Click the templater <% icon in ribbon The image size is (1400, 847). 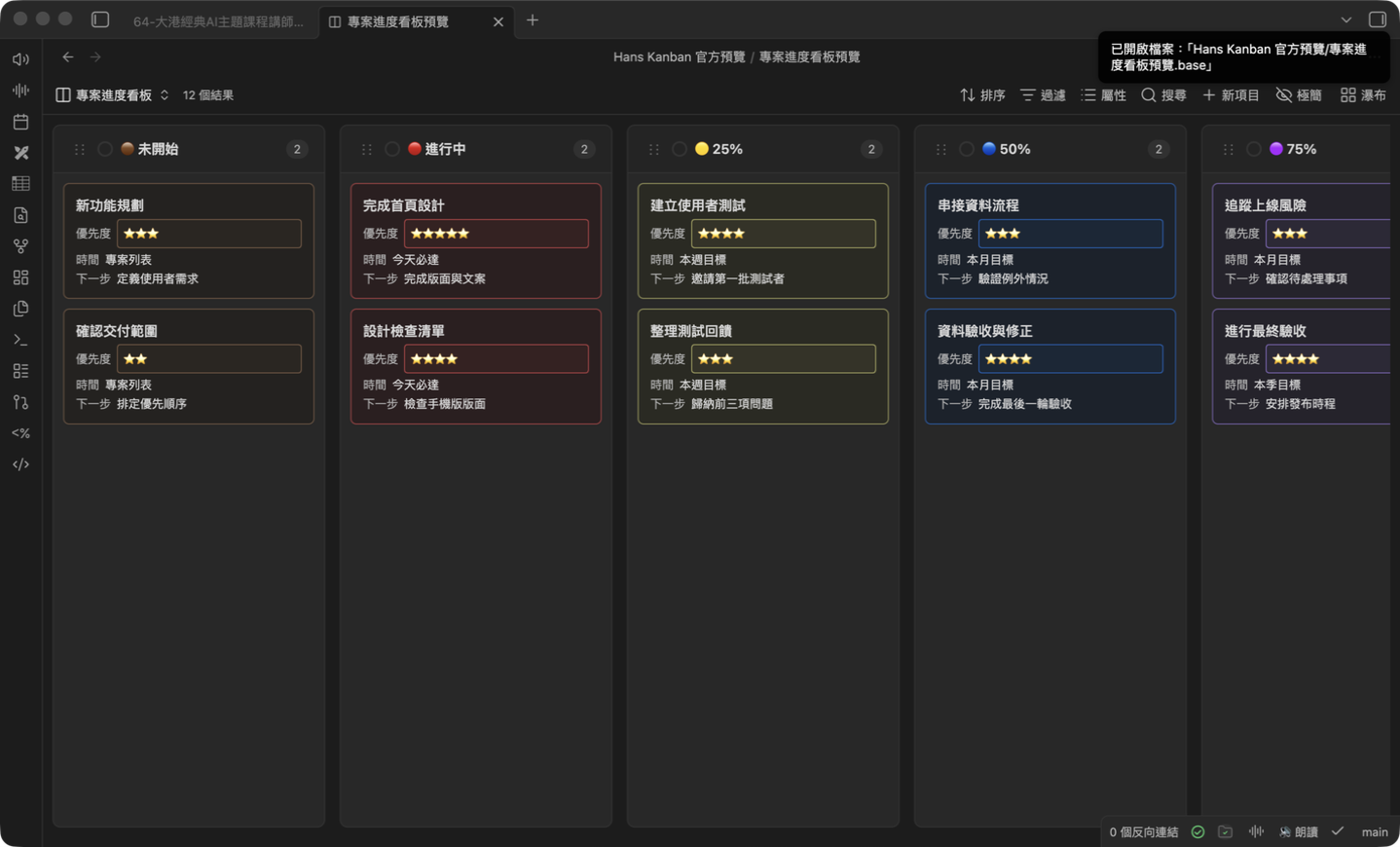pos(20,433)
